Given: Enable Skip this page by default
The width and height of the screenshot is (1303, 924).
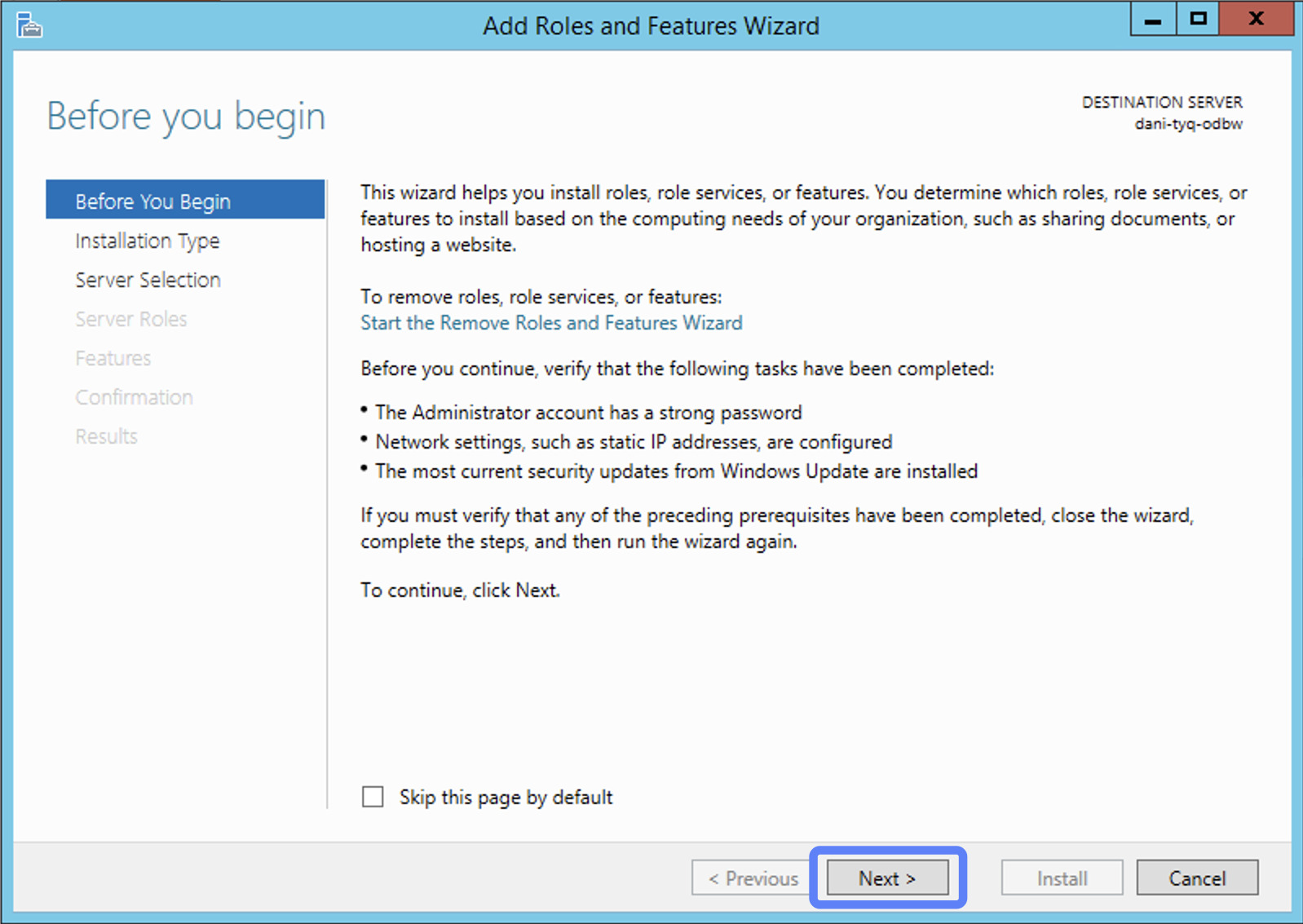Looking at the screenshot, I should coord(373,797).
